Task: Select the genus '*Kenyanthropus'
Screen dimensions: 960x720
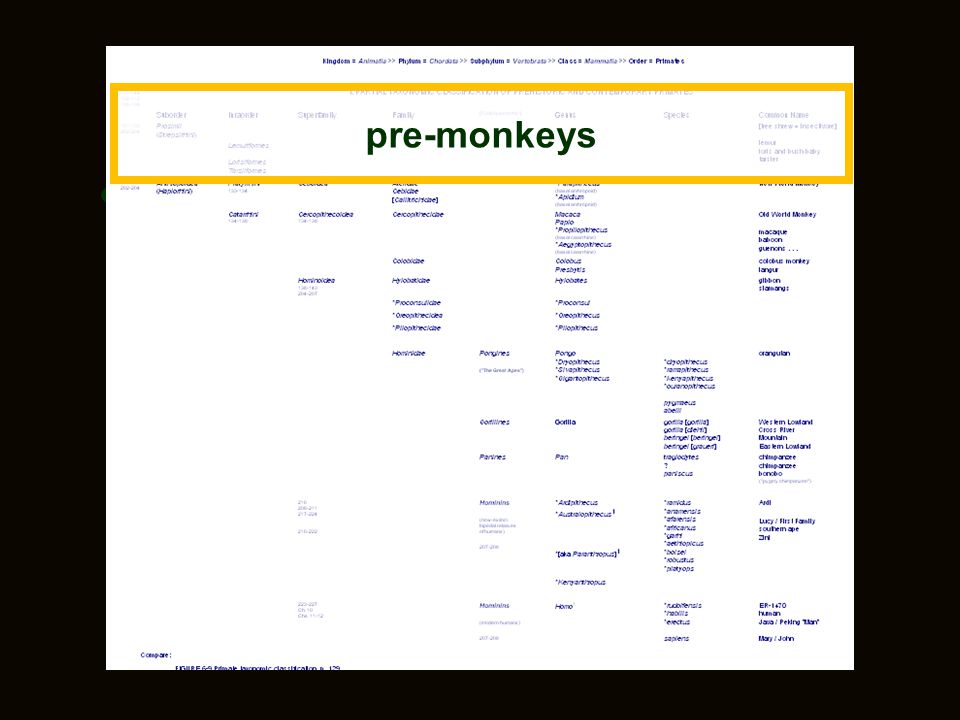Action: [x=580, y=582]
